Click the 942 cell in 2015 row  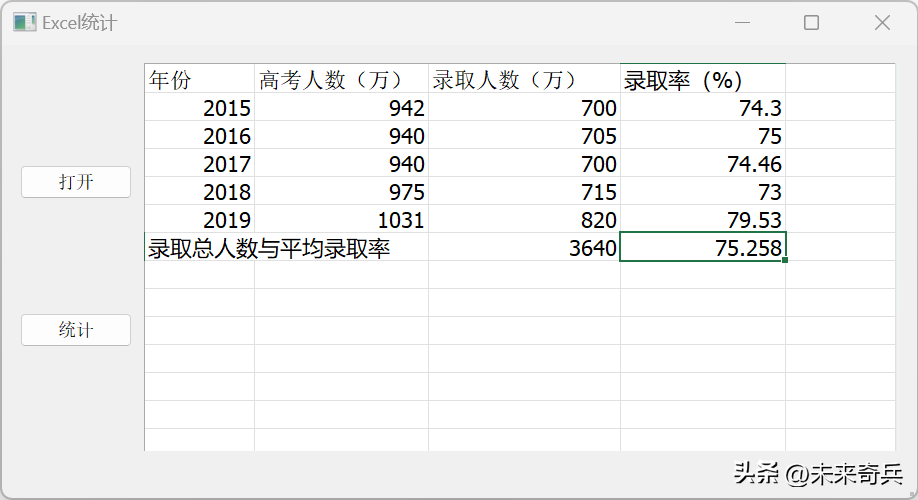click(x=341, y=107)
